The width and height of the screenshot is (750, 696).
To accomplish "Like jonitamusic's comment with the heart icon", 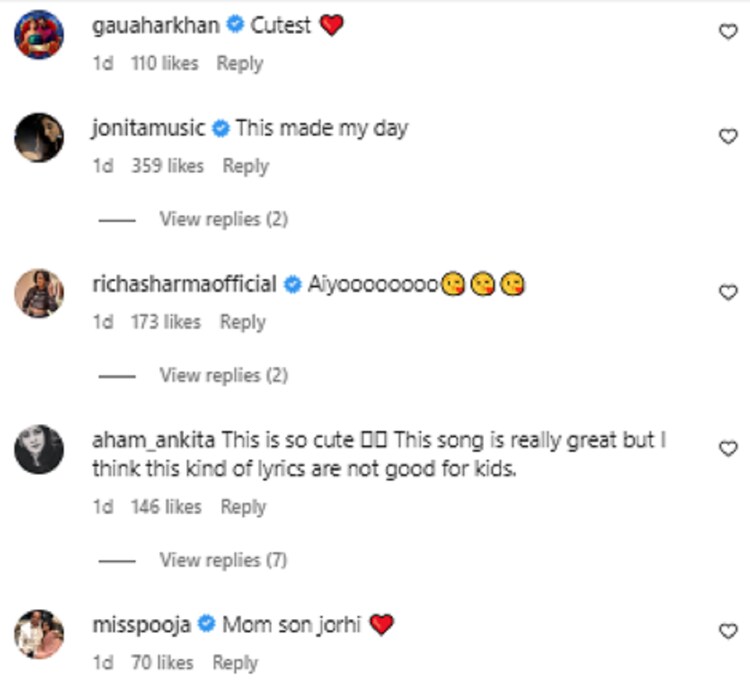I will [728, 137].
